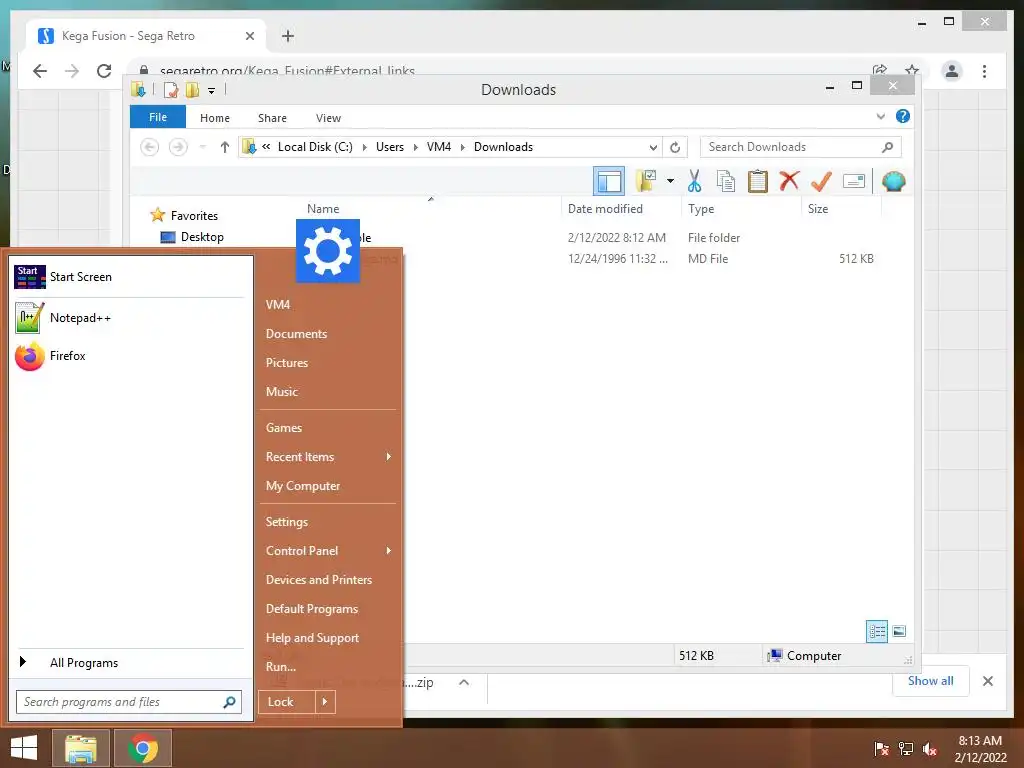Screen dimensions: 1024x768
Task: Click the start menu search magnifier icon
Action: (229, 702)
